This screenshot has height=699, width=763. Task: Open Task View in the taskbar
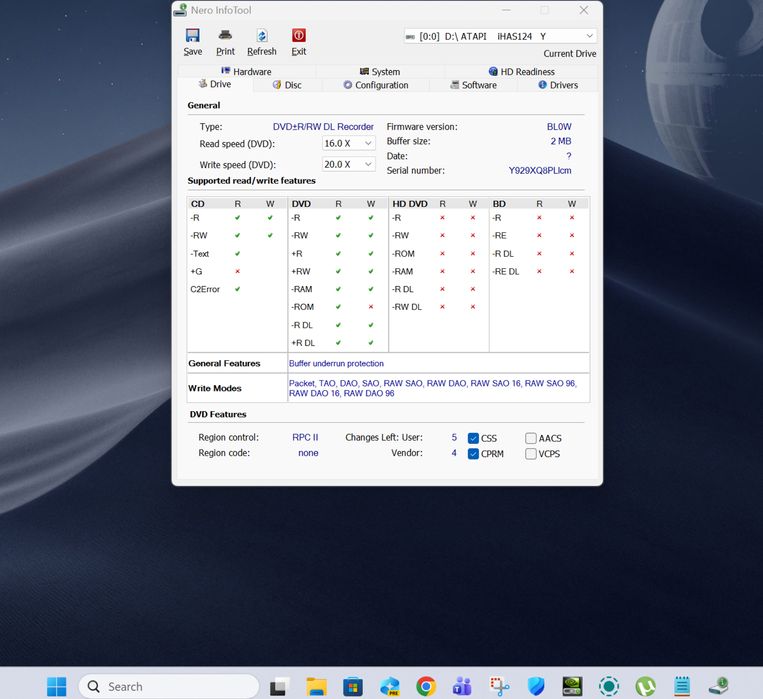click(x=279, y=686)
